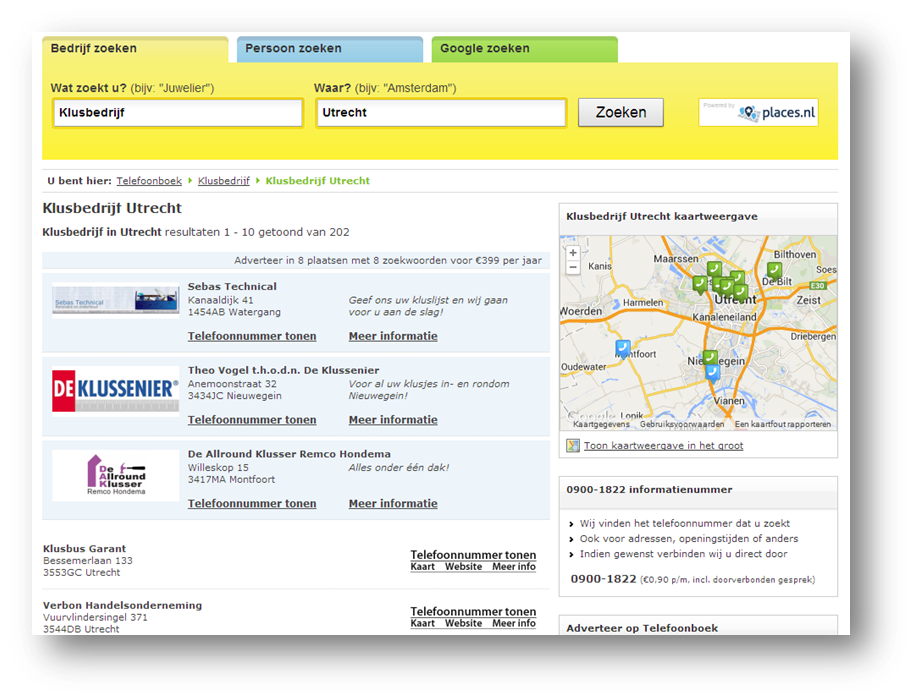
Task: Click the 'Adverteer in 8 plaatsen' banner text
Action: [388, 260]
